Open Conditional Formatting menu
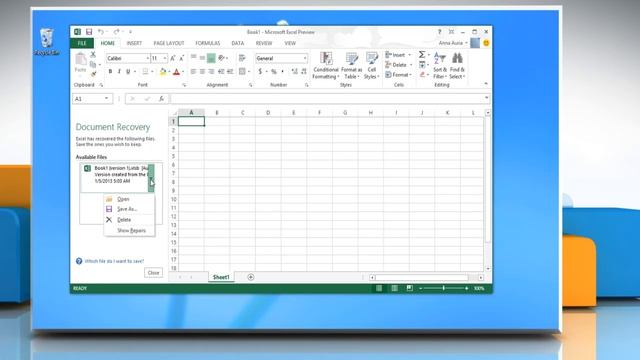640x360 pixels. tap(326, 65)
